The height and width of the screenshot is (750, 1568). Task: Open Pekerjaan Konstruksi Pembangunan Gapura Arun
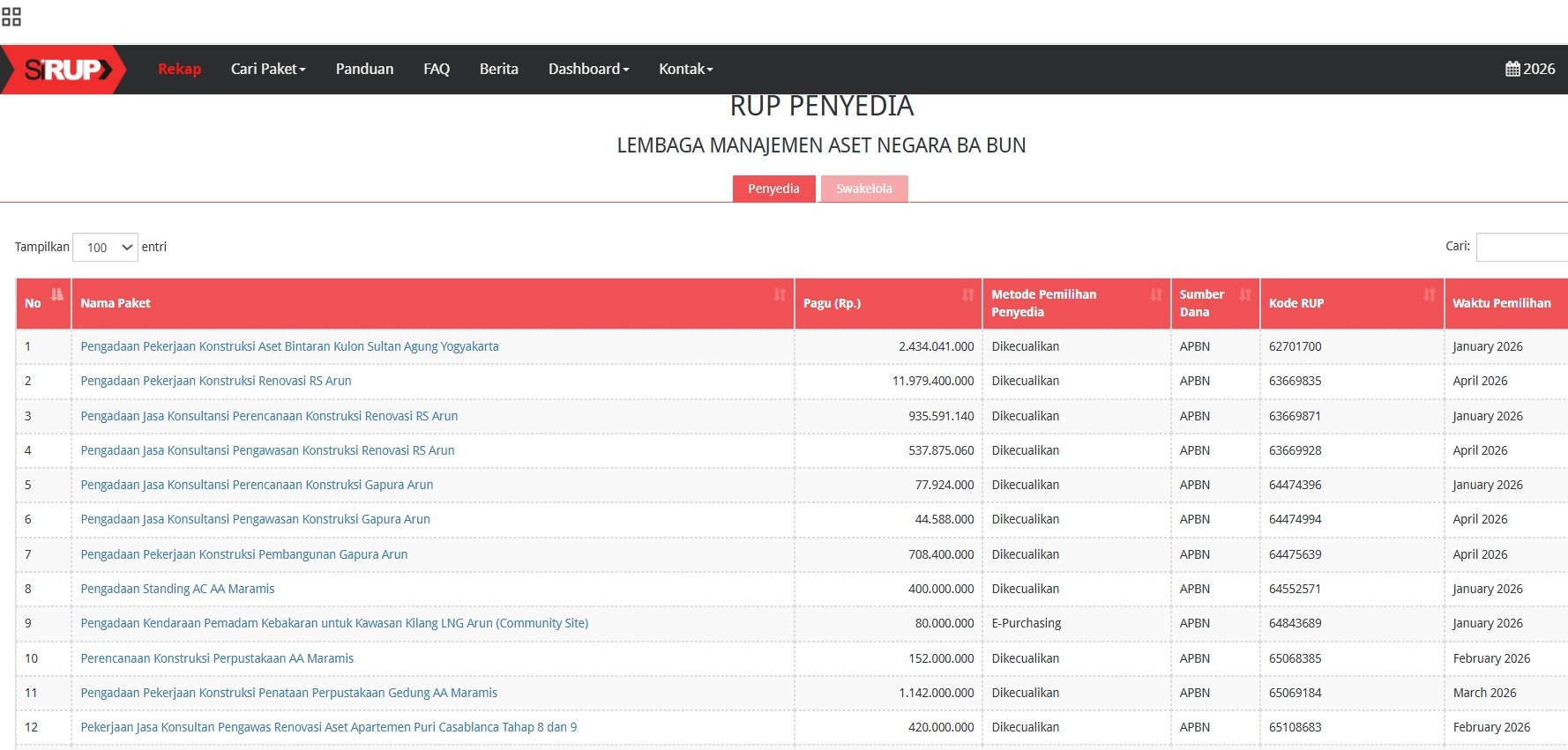pyautogui.click(x=244, y=554)
